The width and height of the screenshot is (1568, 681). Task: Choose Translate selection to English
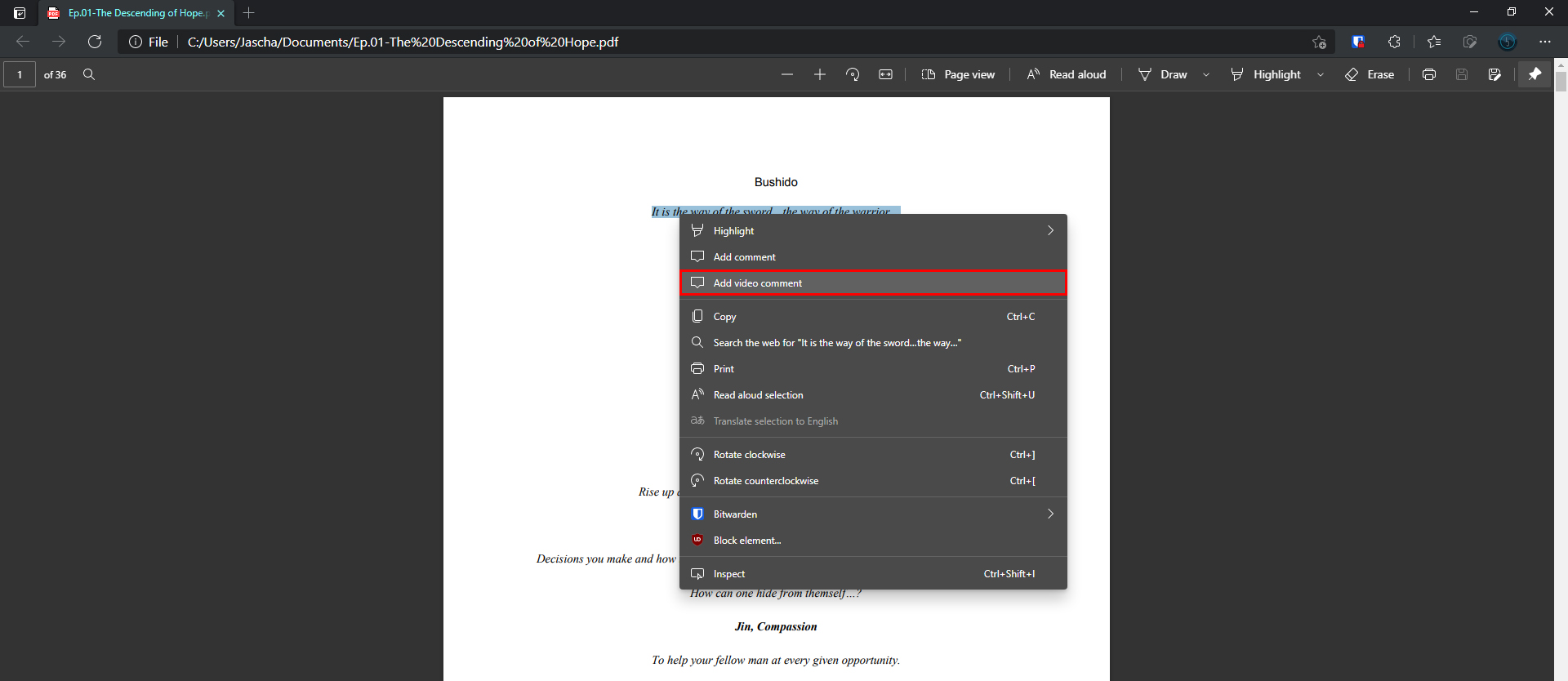pyautogui.click(x=873, y=421)
